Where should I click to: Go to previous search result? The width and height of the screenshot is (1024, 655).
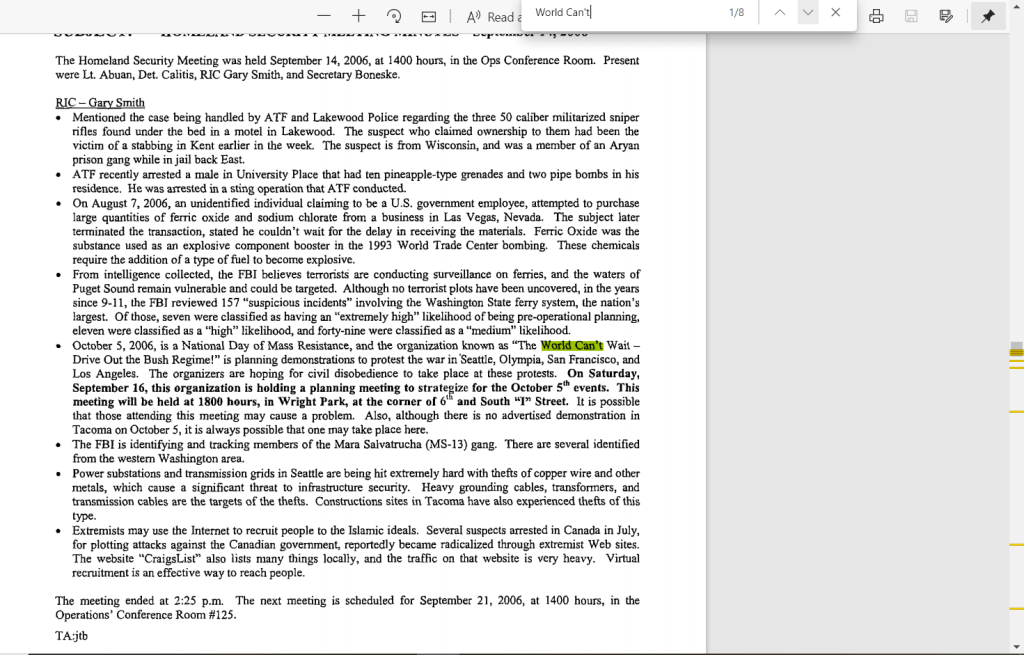click(780, 12)
